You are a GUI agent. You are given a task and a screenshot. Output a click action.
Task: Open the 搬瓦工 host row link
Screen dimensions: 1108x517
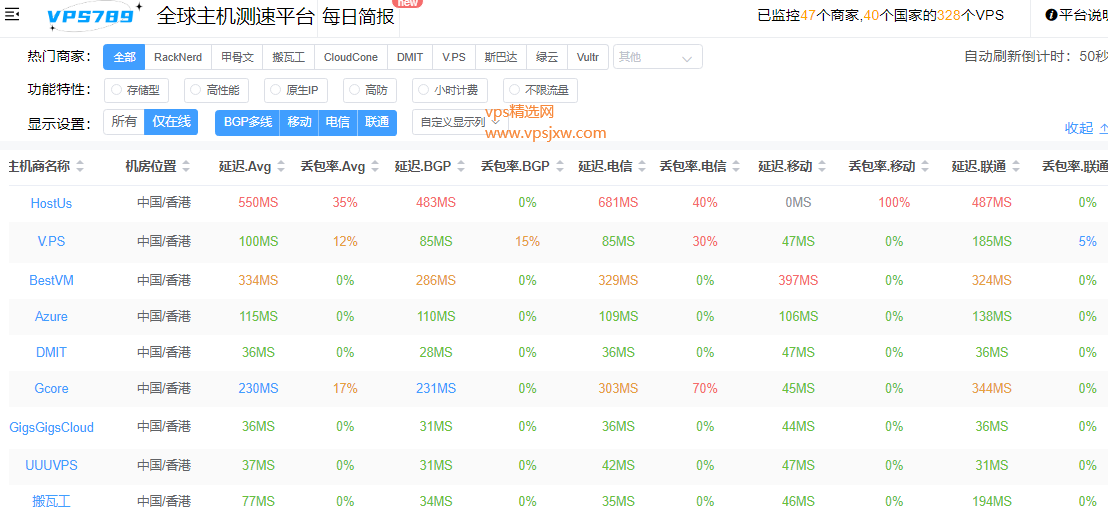pos(51,501)
